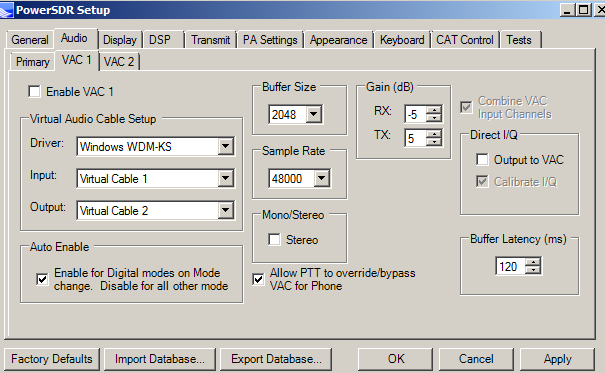Viewport: 605px width, 373px height.
Task: Open the Driver dropdown arrow
Action: coord(226,147)
